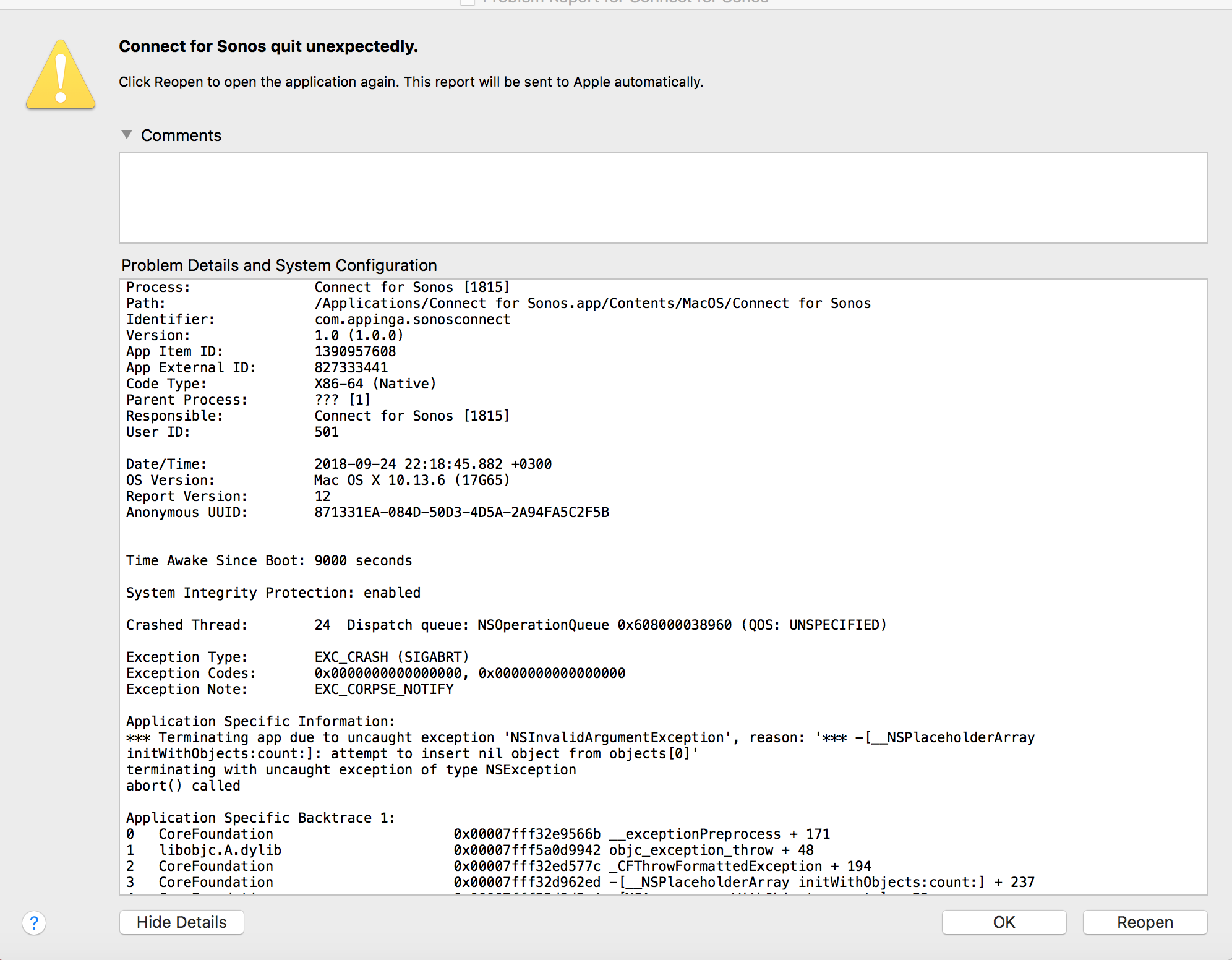This screenshot has width=1232, height=960.
Task: Click the Anonymous UUID value
Action: (462, 512)
